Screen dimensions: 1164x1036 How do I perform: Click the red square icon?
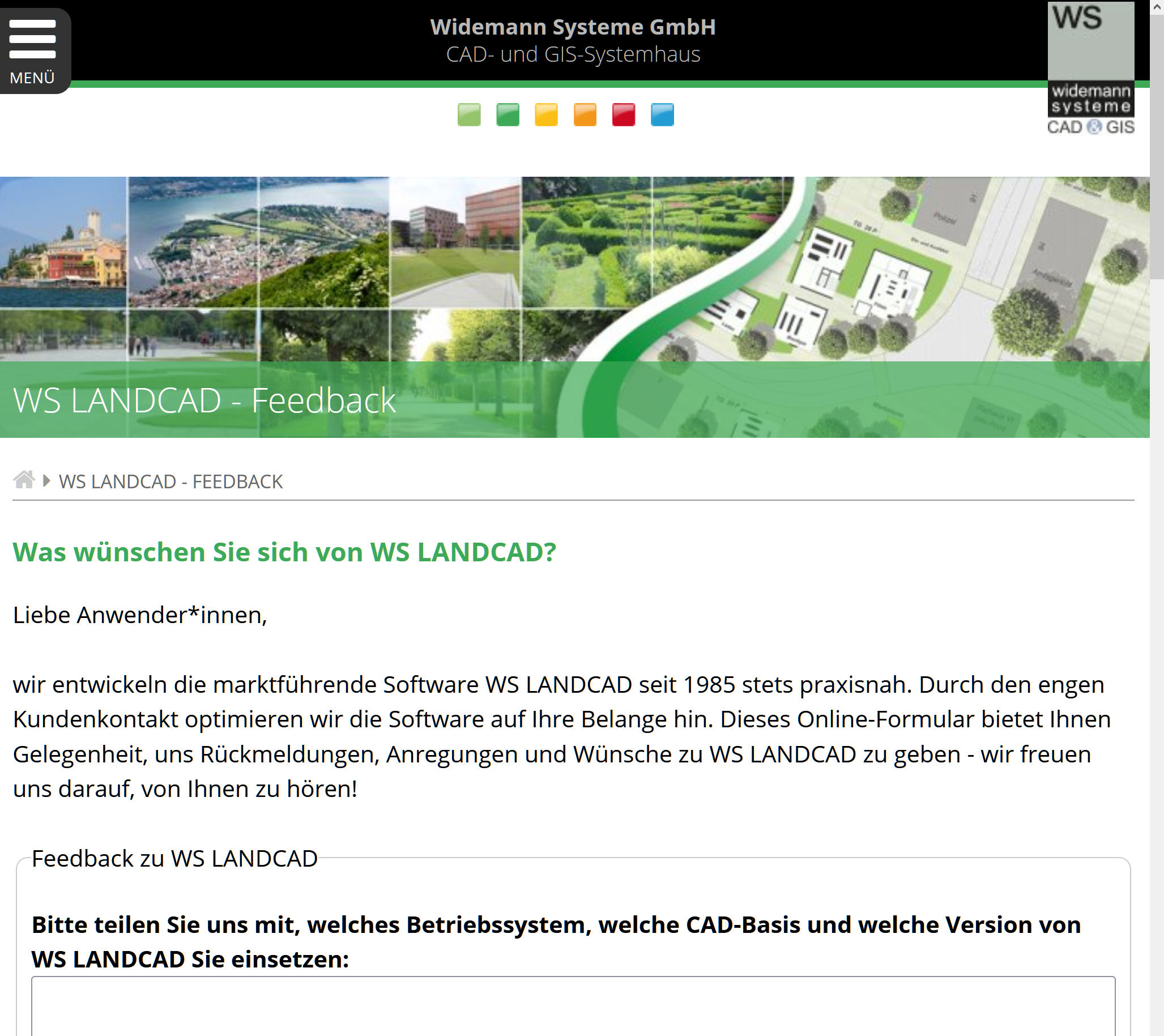click(x=624, y=114)
